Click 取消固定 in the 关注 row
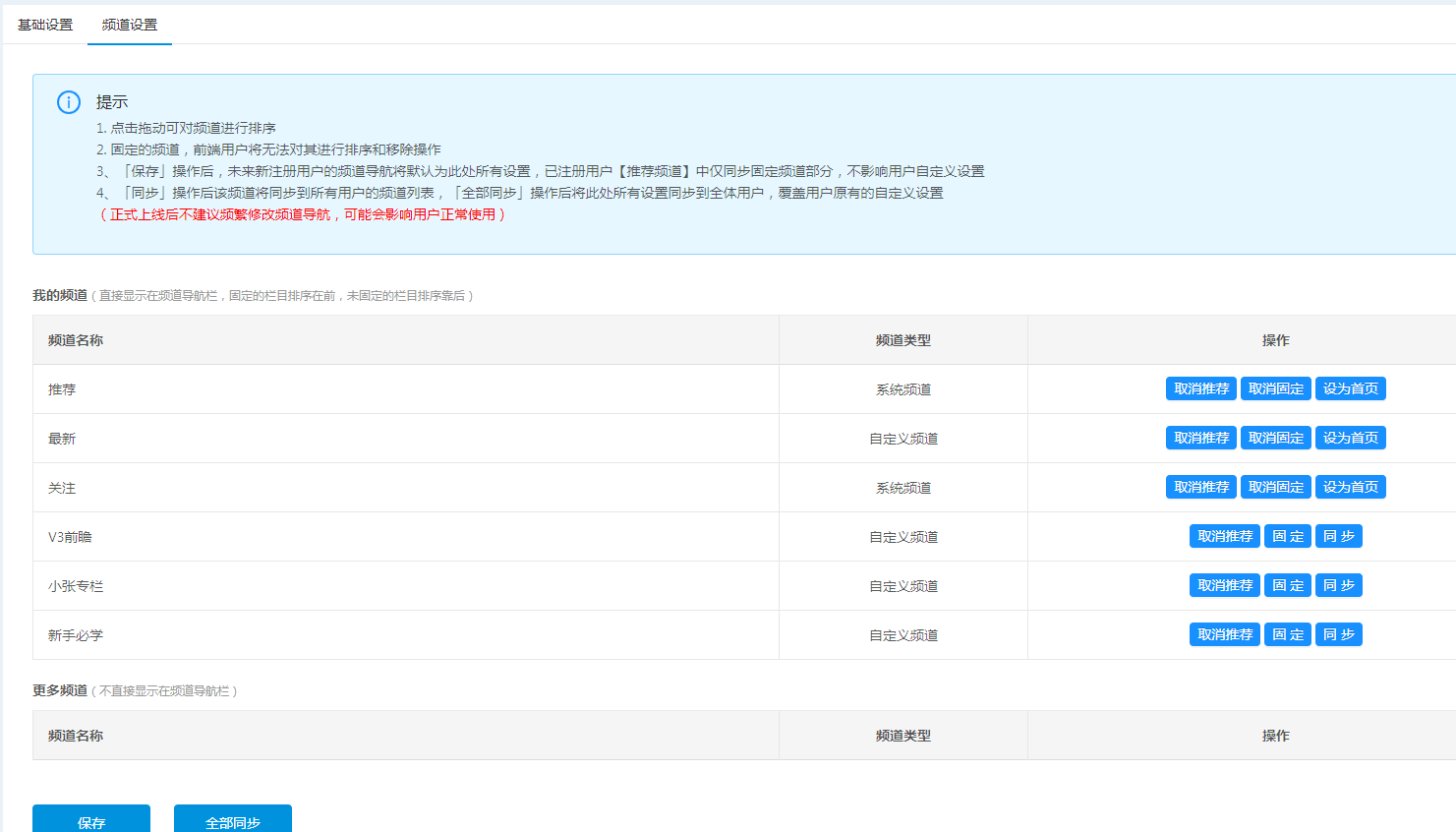1456x832 pixels. (1276, 487)
